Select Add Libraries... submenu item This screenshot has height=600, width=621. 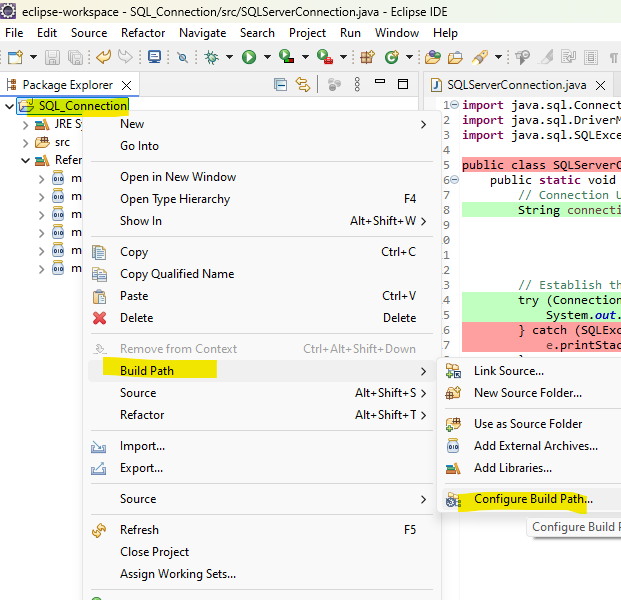click(533, 468)
